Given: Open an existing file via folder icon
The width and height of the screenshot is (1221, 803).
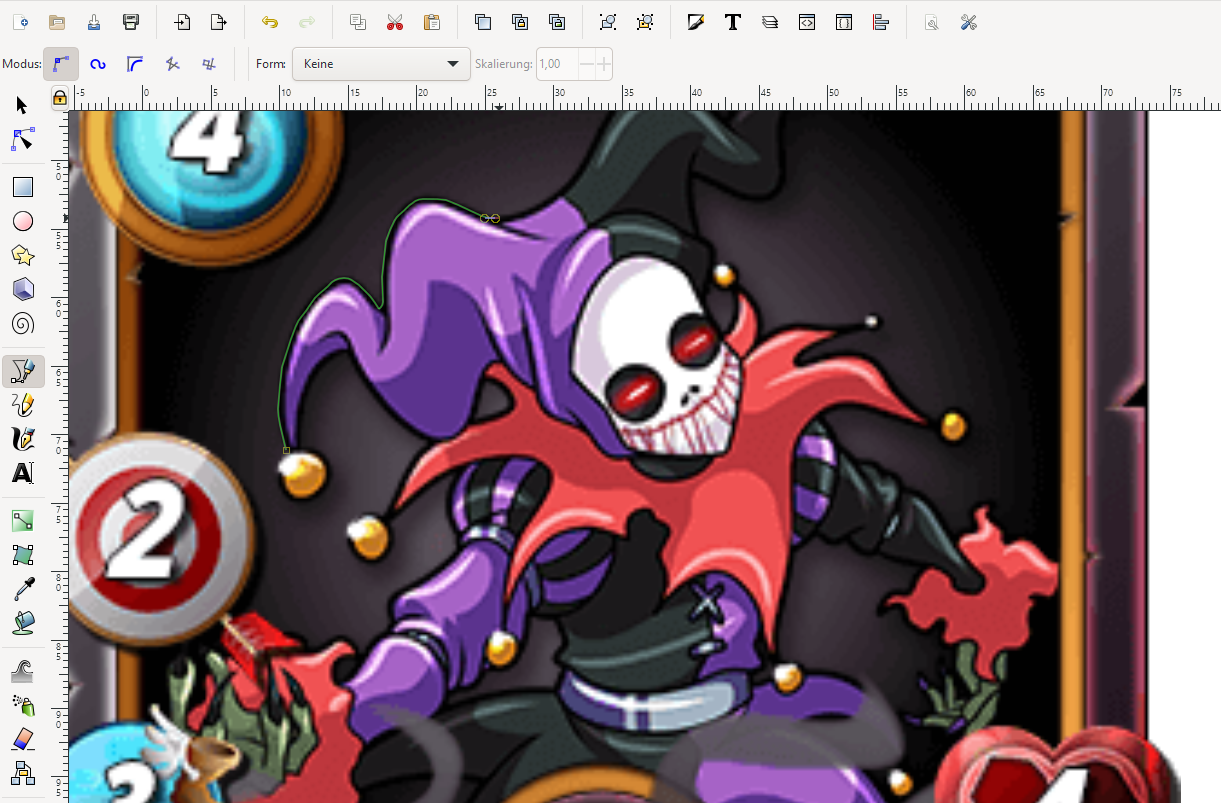Looking at the screenshot, I should coord(57,22).
